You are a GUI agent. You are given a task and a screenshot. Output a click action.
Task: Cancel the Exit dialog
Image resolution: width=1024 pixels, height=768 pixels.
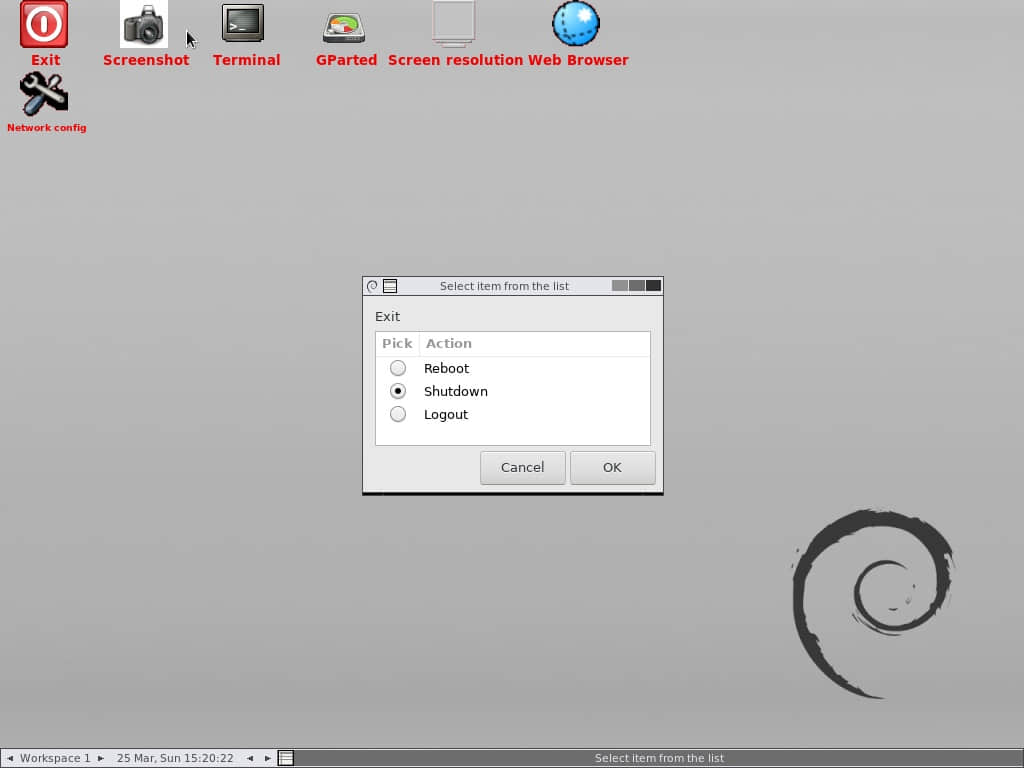[522, 468]
